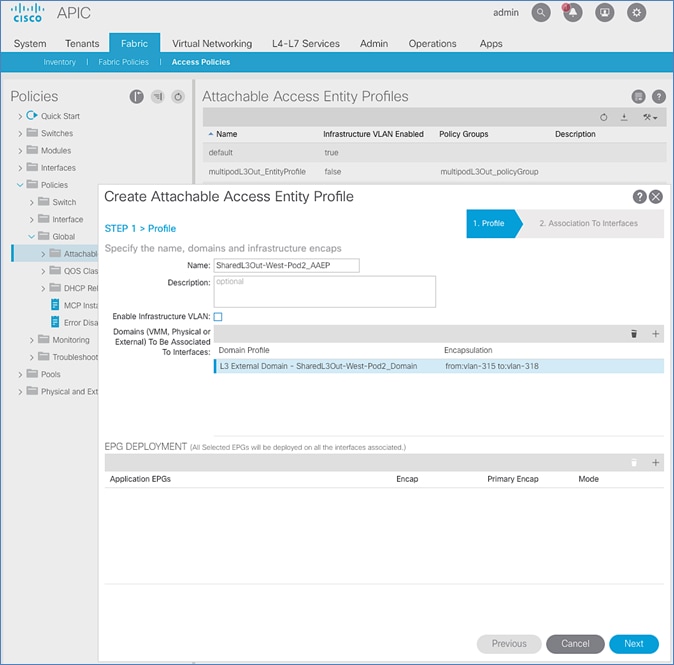Click the Previous button
Screen dimensions: 674x665
tap(509, 644)
